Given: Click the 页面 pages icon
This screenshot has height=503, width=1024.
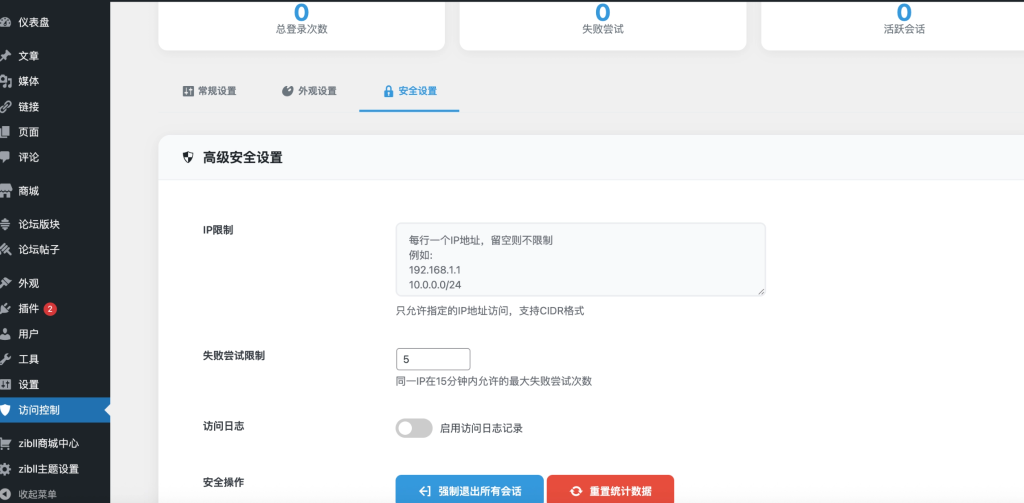Looking at the screenshot, I should pyautogui.click(x=5, y=132).
